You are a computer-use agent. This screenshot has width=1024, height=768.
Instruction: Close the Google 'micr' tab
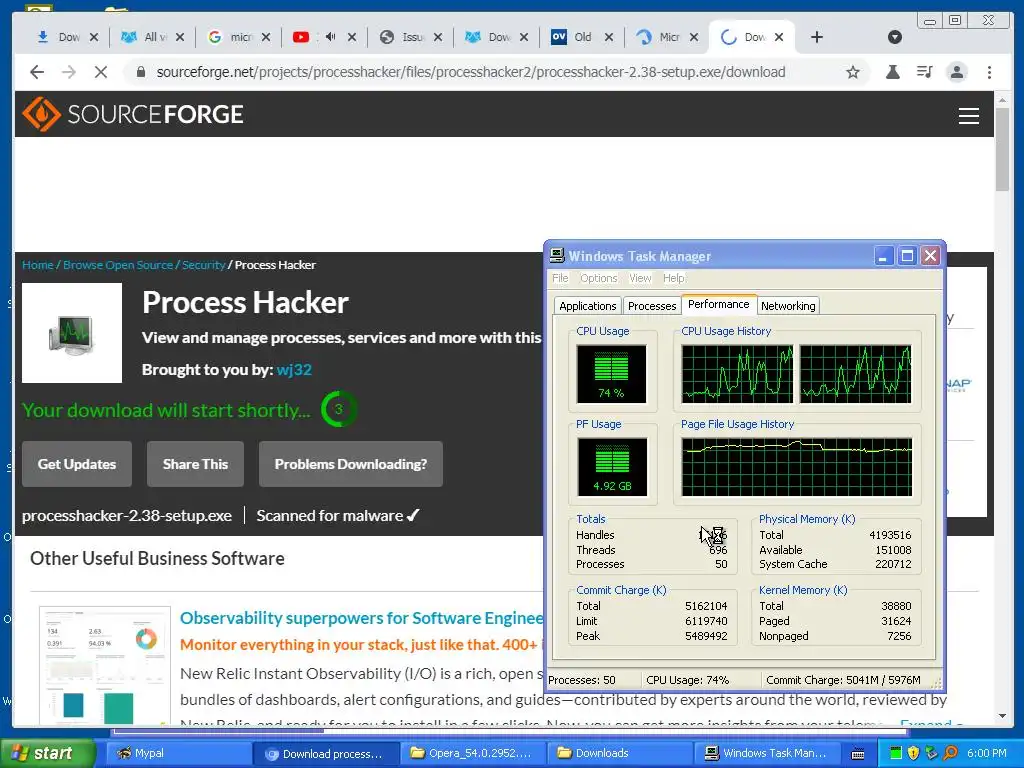pyautogui.click(x=266, y=37)
